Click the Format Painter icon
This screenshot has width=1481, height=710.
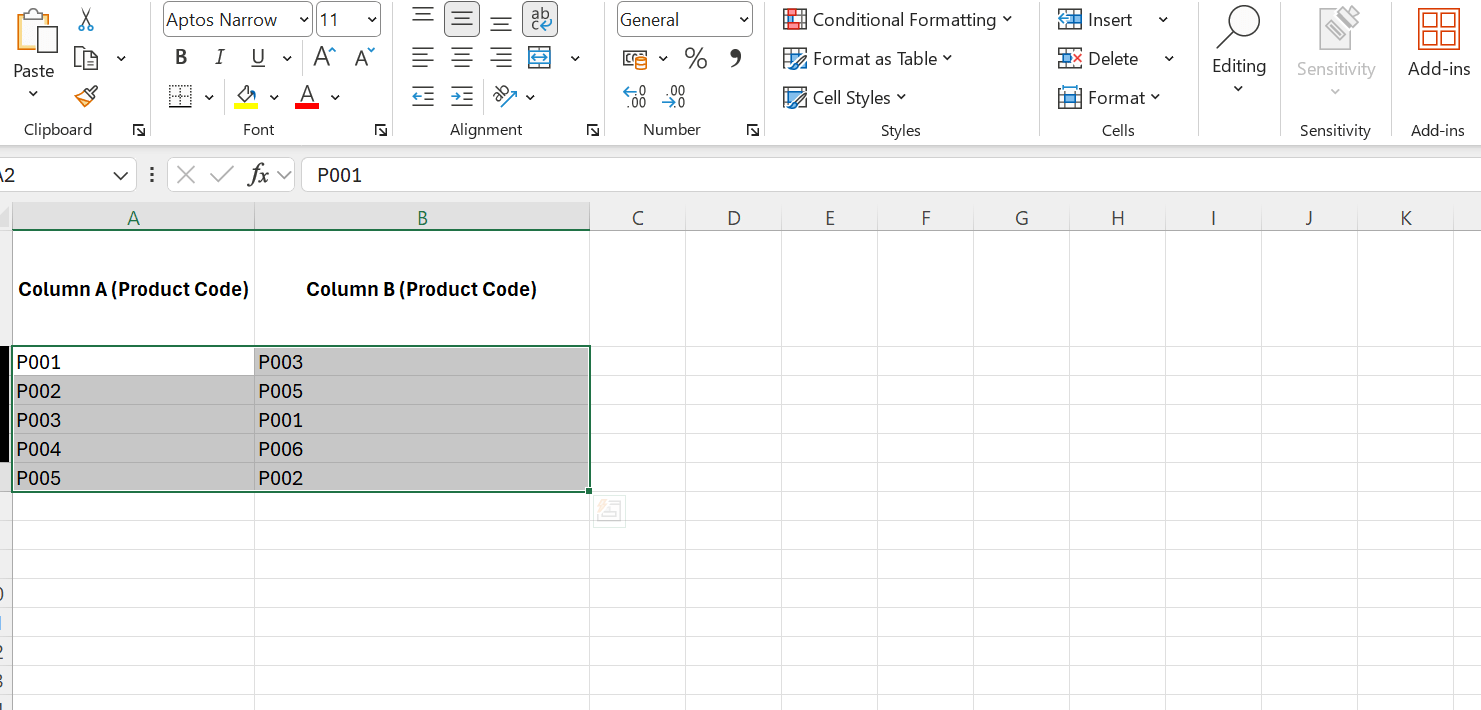click(85, 96)
